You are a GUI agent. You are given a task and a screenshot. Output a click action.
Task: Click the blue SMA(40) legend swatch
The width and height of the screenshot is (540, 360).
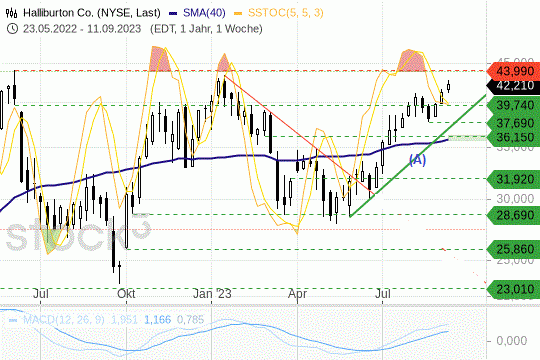point(173,14)
